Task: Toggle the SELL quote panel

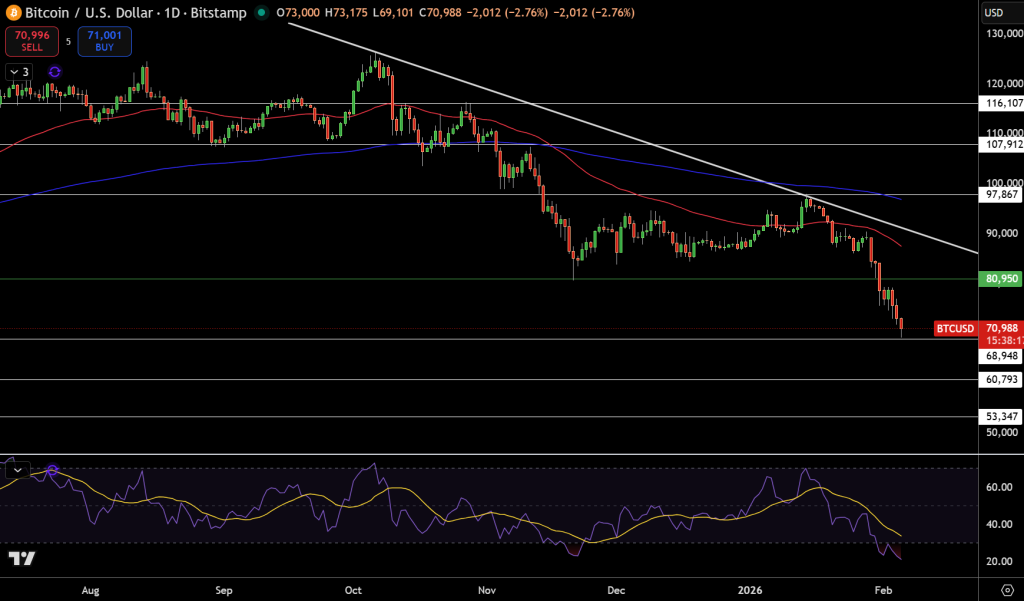Action: tap(32, 43)
